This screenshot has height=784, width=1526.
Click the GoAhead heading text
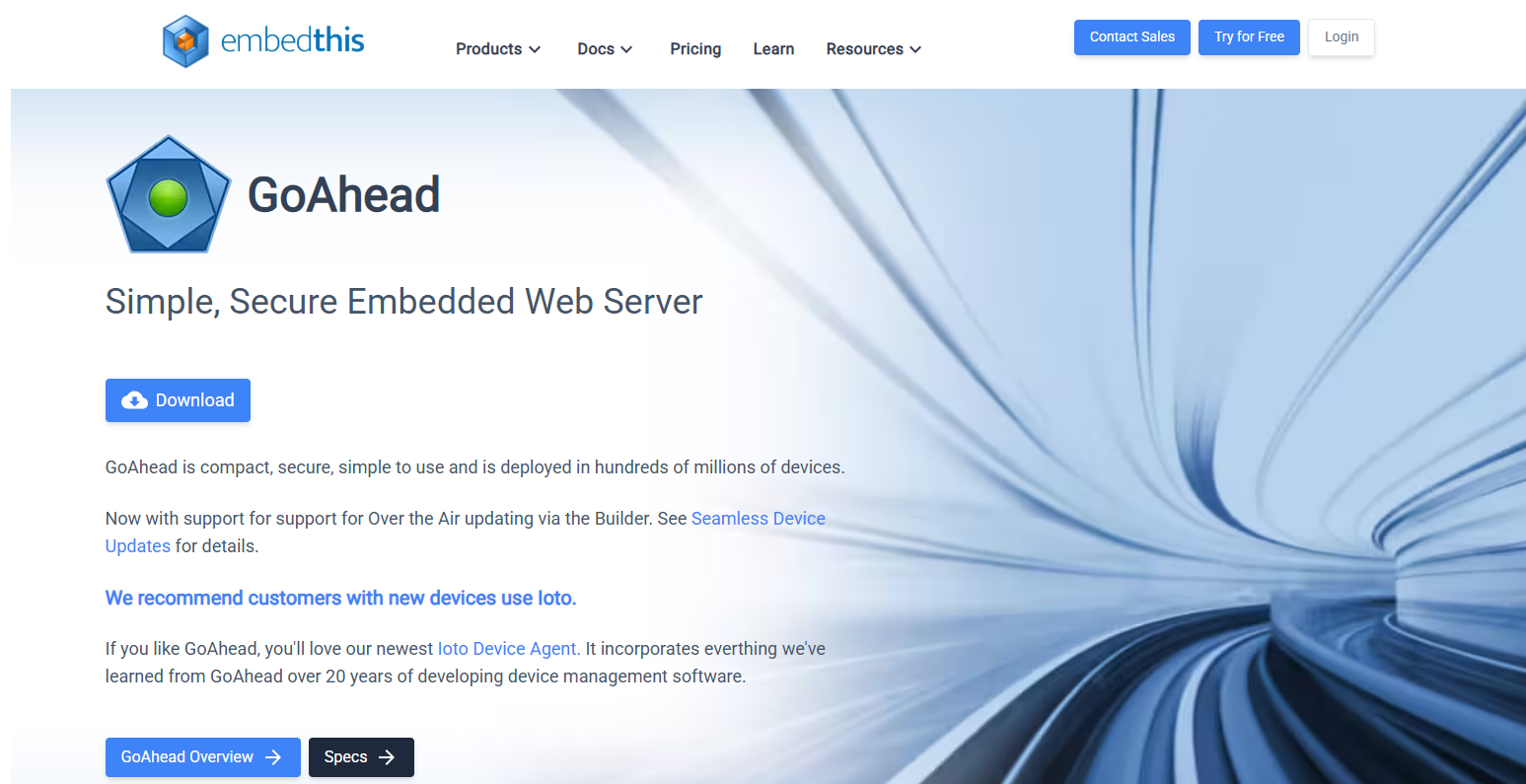tap(343, 194)
